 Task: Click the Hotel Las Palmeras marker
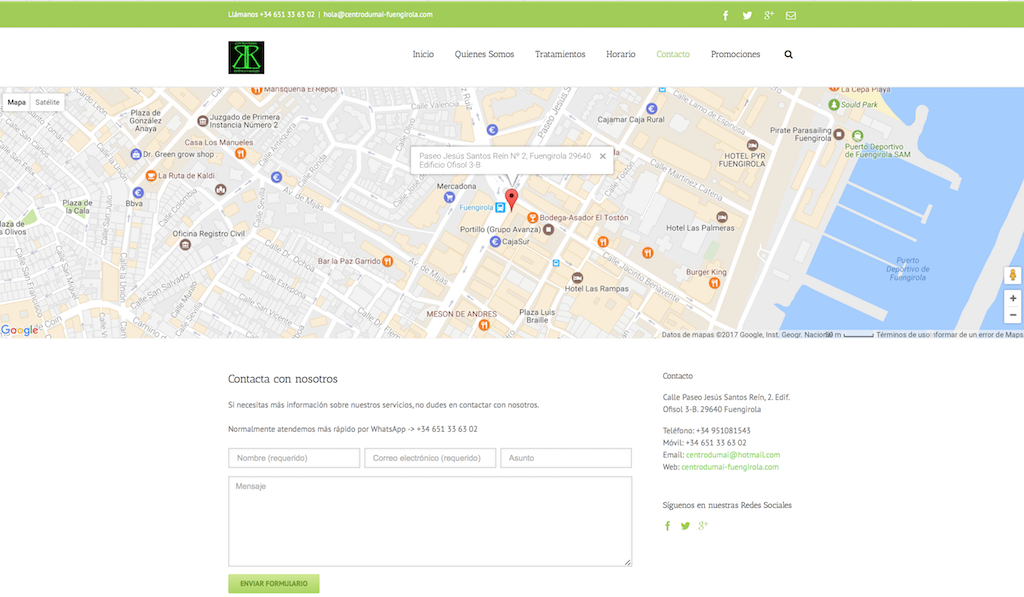point(722,217)
